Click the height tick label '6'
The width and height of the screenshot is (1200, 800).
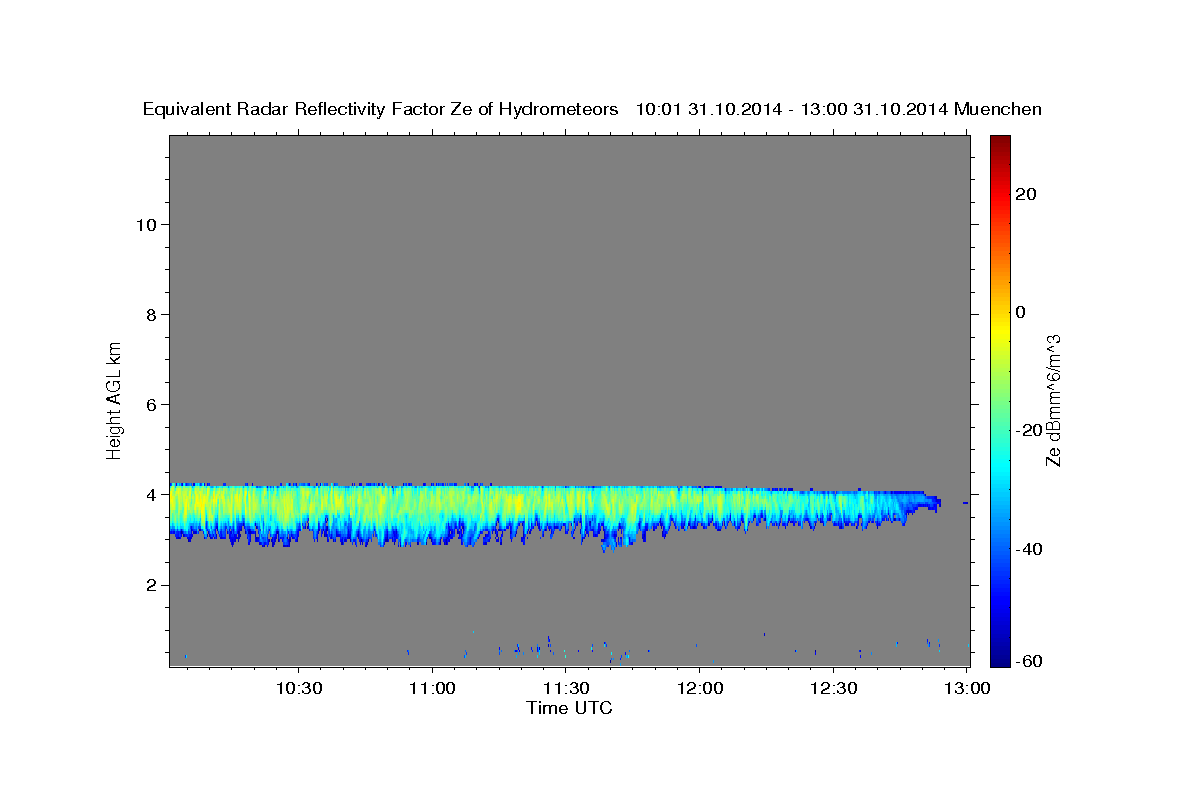click(x=150, y=404)
